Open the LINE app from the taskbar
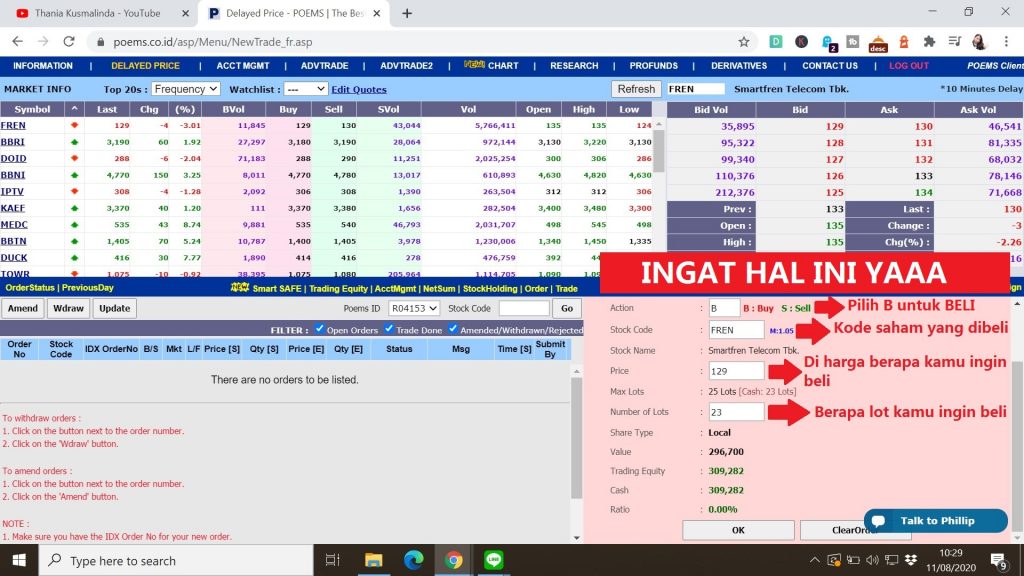The image size is (1024, 576). coord(493,560)
